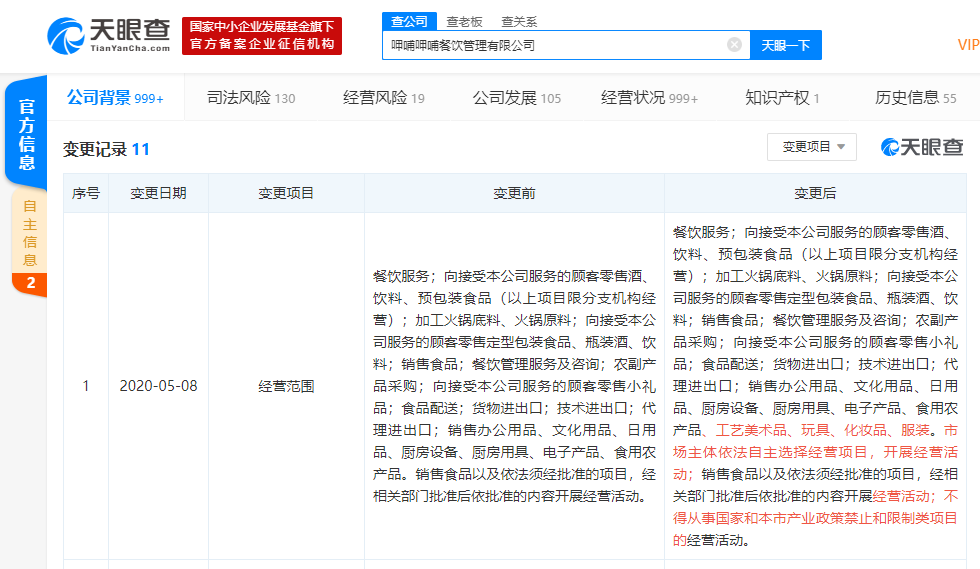Switch to 查老板 search tab
The image size is (980, 569).
click(x=464, y=22)
